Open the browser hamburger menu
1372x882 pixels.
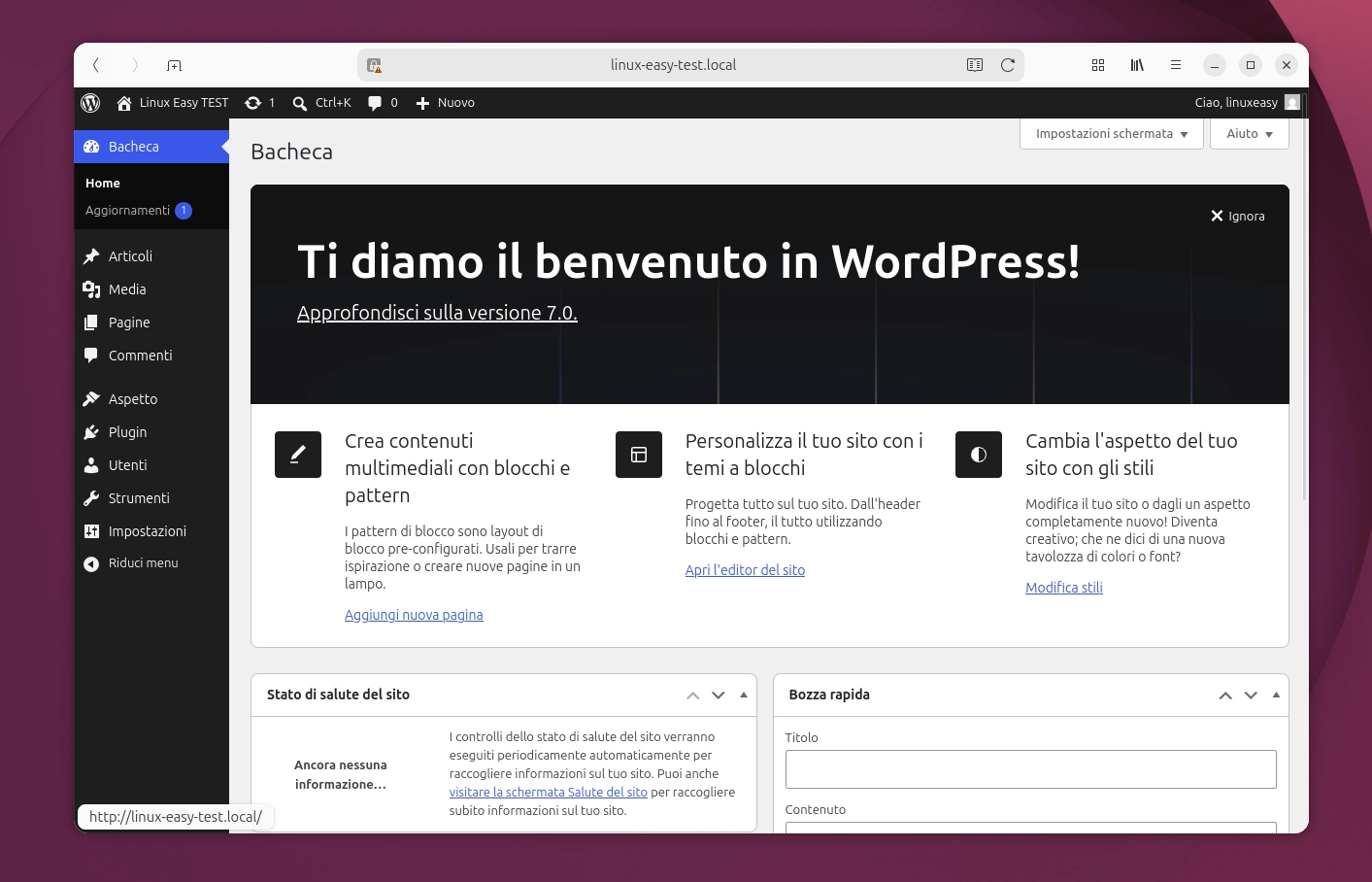pos(1176,65)
